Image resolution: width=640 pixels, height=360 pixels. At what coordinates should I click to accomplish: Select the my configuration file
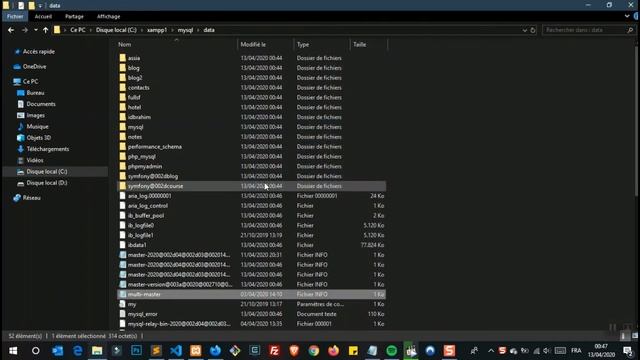coord(132,304)
